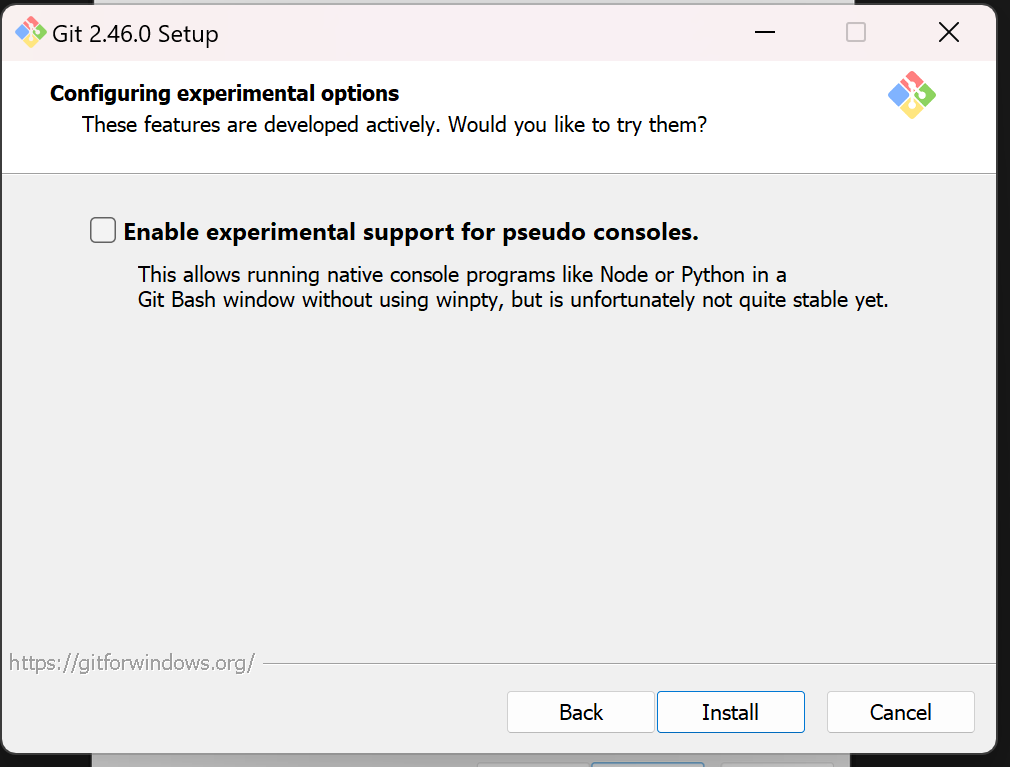
Task: Click the Git logo in the header panel
Action: tap(911, 95)
